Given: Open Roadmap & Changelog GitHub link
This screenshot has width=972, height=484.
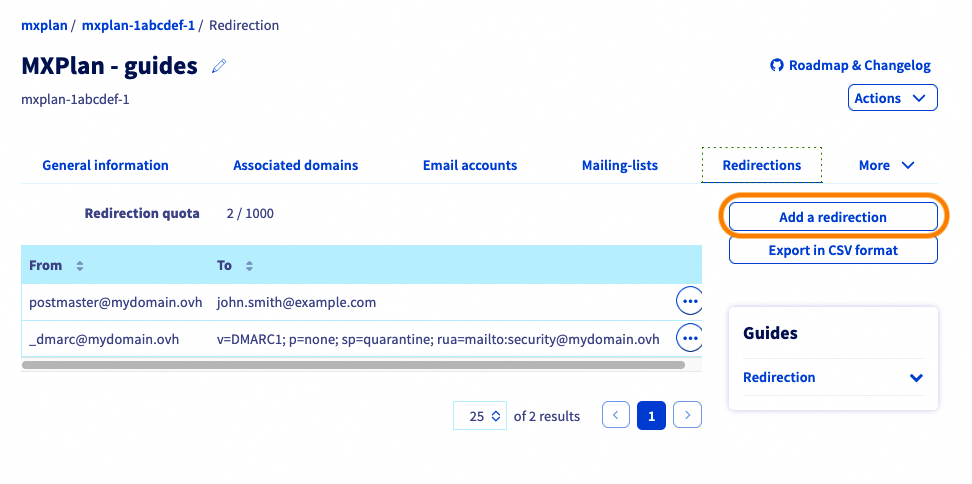Looking at the screenshot, I should (850, 65).
